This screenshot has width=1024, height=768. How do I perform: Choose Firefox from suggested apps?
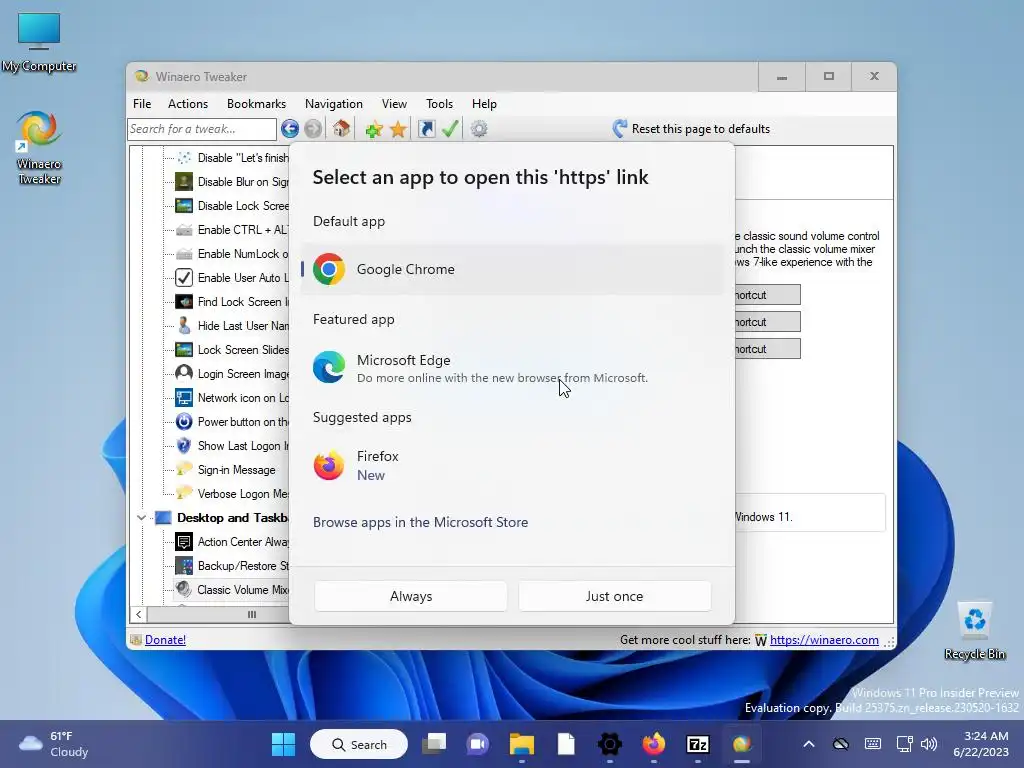513,466
